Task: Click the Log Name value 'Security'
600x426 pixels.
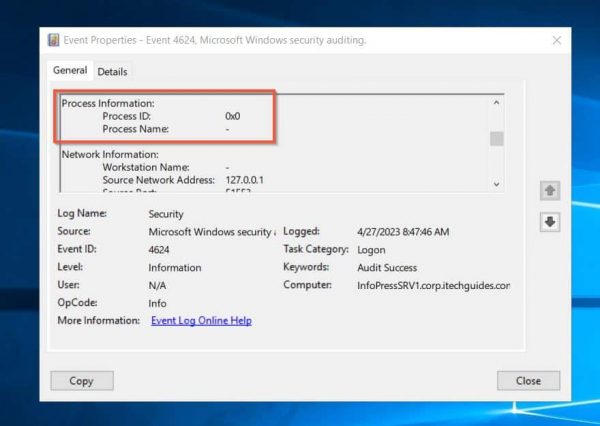Action: click(x=166, y=214)
